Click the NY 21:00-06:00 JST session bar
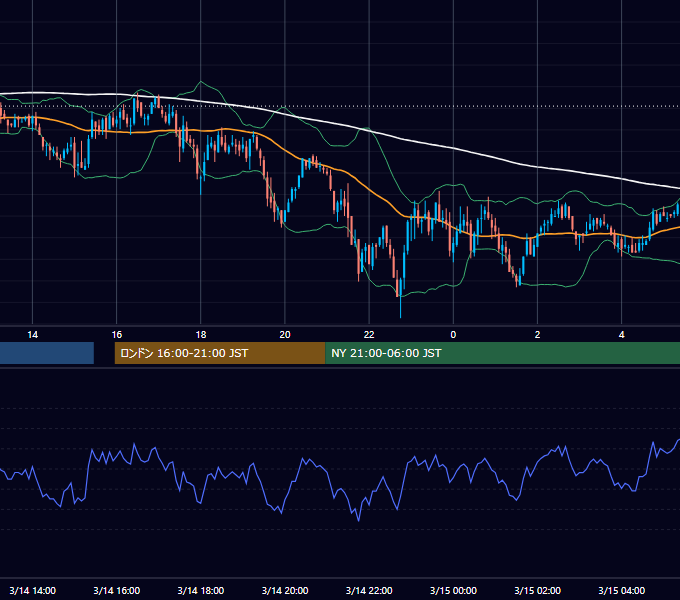Image resolution: width=680 pixels, height=600 pixels. pyautogui.click(x=503, y=353)
